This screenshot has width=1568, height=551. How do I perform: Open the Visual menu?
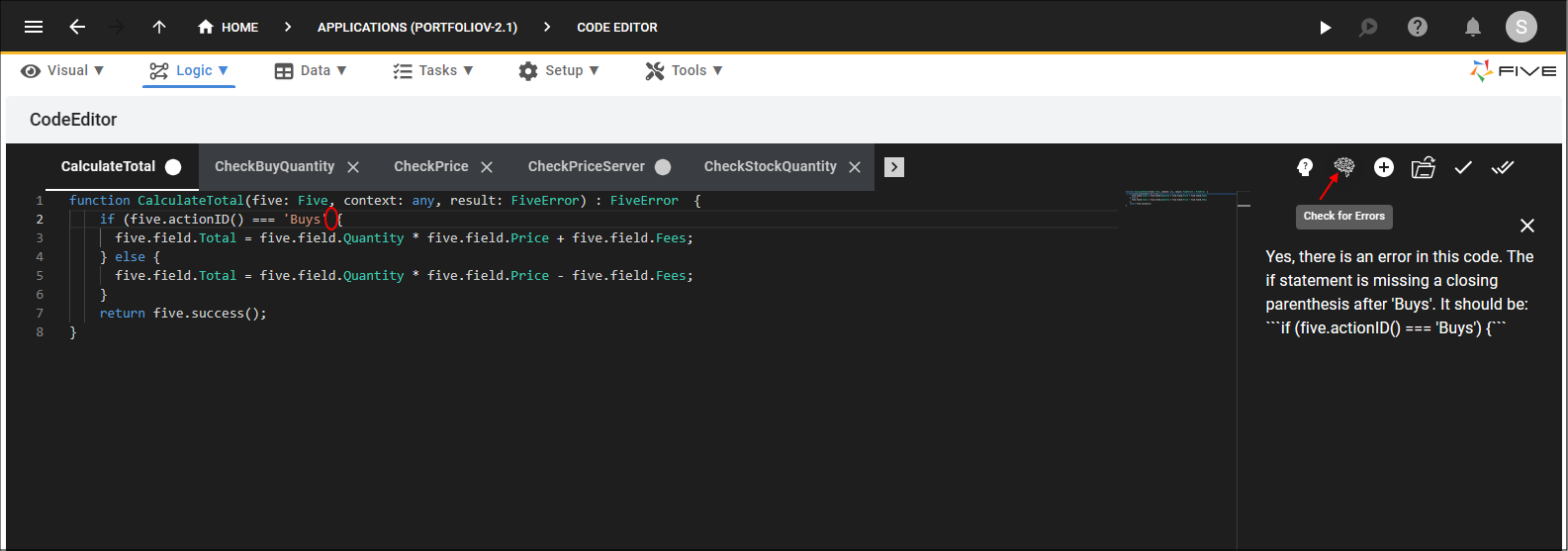62,70
